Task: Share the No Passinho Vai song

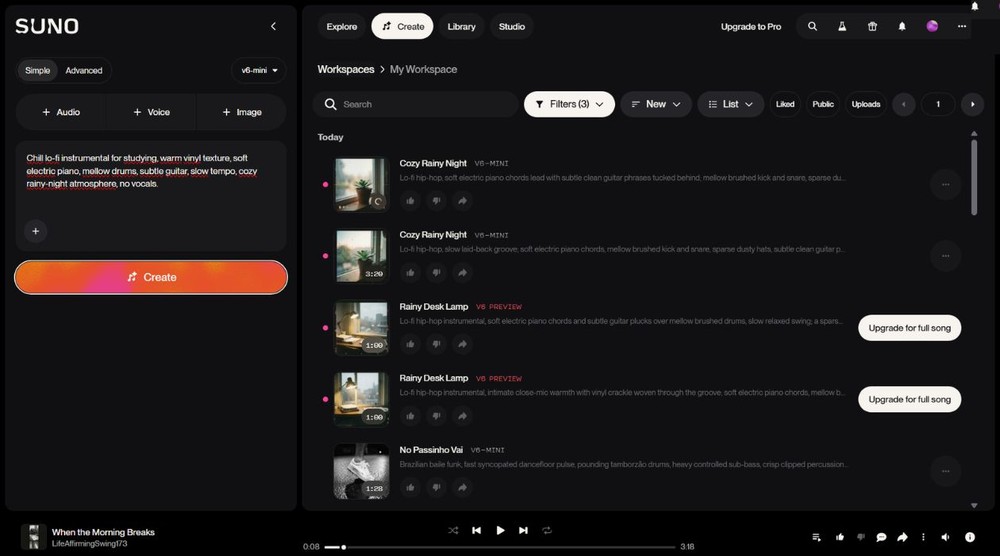Action: pyautogui.click(x=462, y=487)
